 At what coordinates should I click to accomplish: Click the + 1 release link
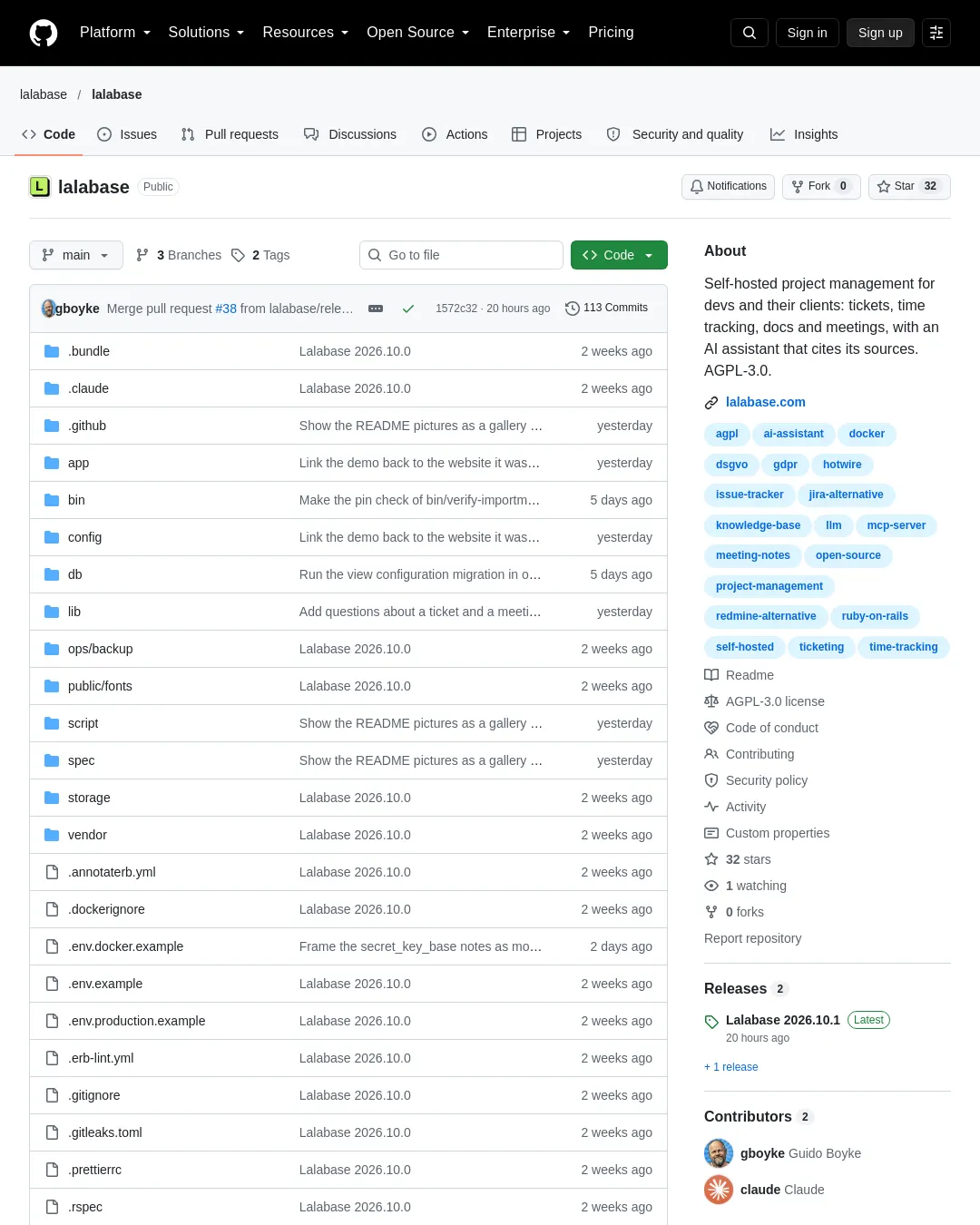(x=731, y=1067)
